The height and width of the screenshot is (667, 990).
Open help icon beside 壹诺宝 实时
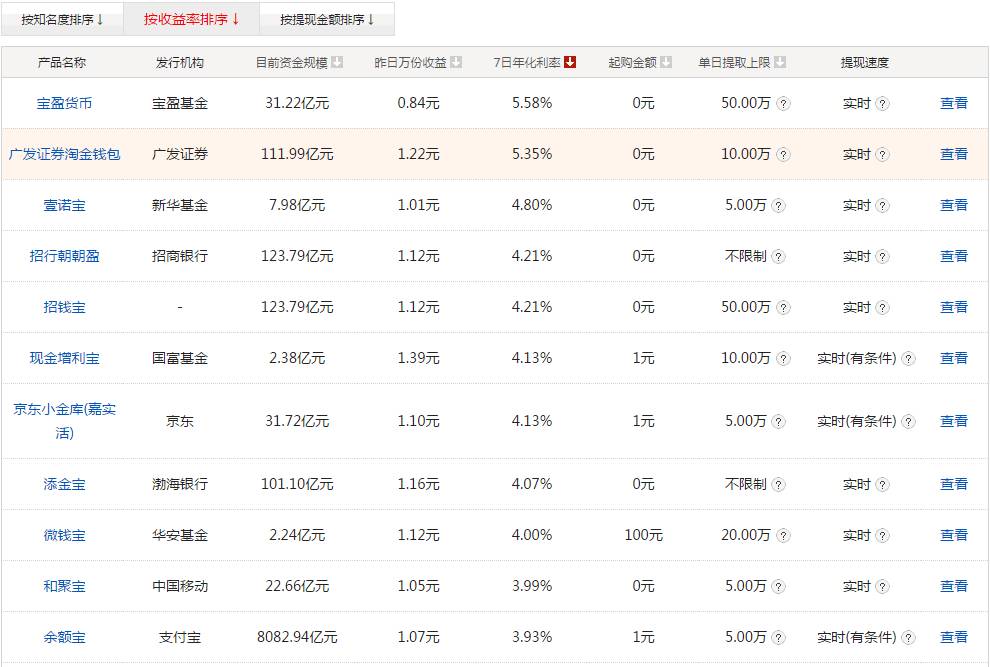[883, 206]
